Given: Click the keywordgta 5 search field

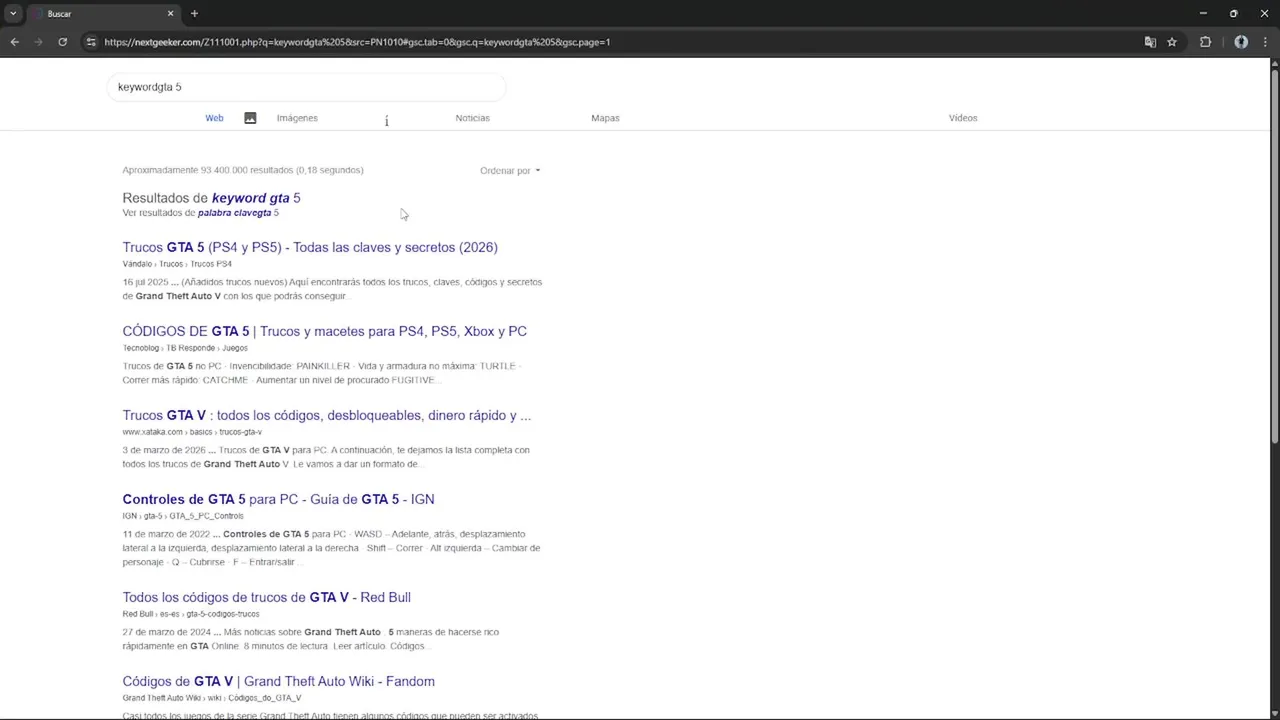Looking at the screenshot, I should [306, 87].
